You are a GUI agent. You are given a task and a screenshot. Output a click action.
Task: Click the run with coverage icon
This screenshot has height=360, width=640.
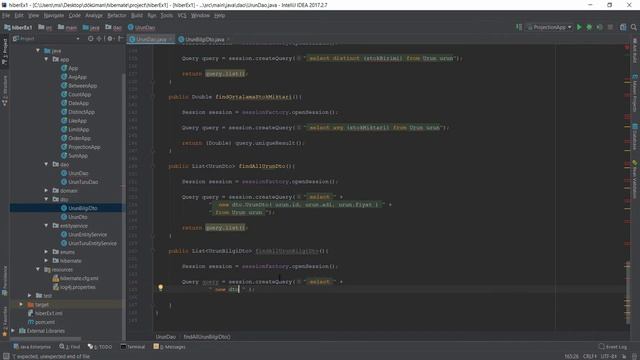[600, 27]
